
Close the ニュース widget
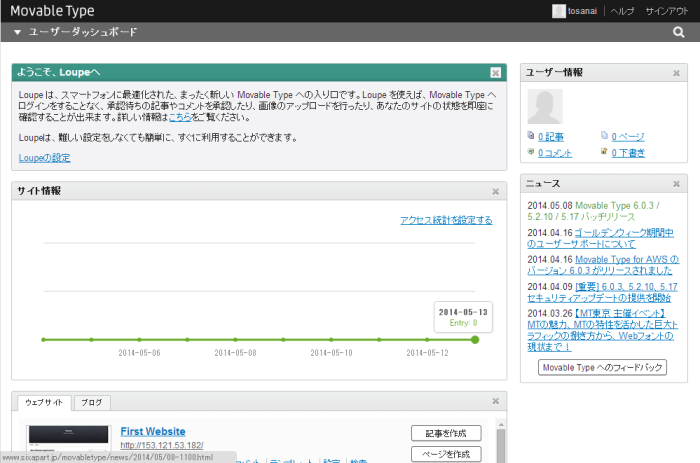coord(677,184)
